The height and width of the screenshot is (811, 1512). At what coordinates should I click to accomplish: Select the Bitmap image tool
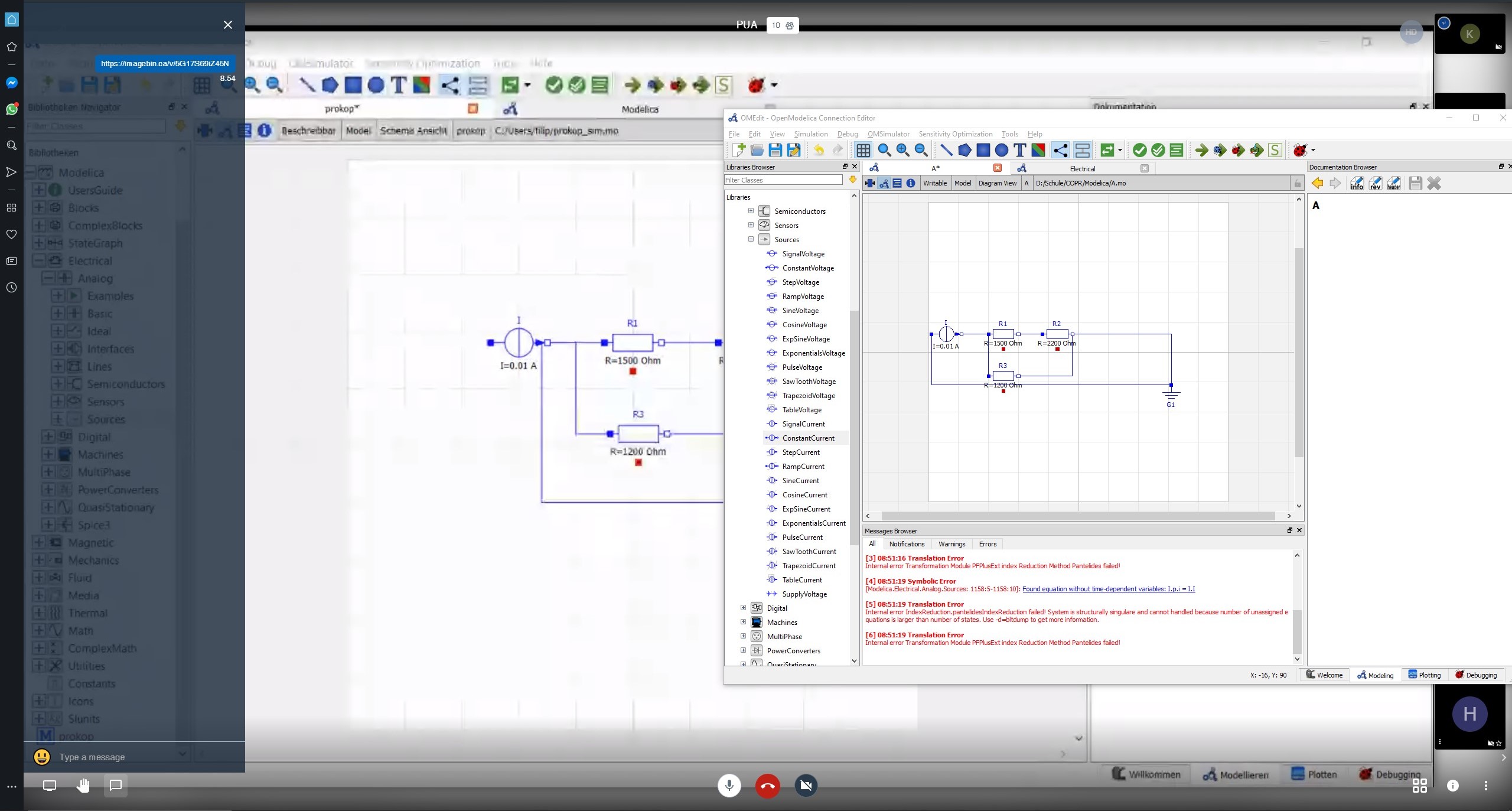click(1038, 150)
